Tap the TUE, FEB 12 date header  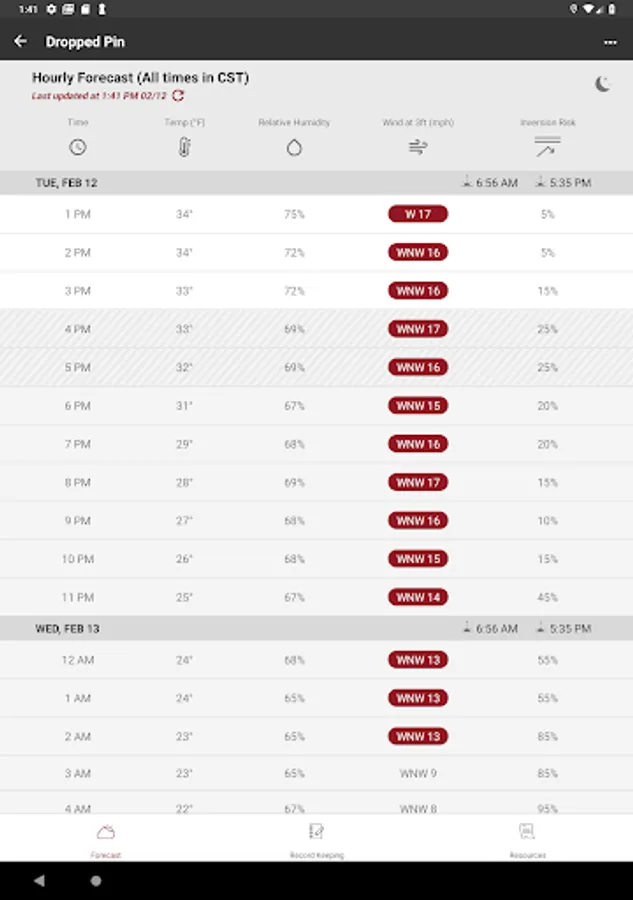pyautogui.click(x=67, y=183)
